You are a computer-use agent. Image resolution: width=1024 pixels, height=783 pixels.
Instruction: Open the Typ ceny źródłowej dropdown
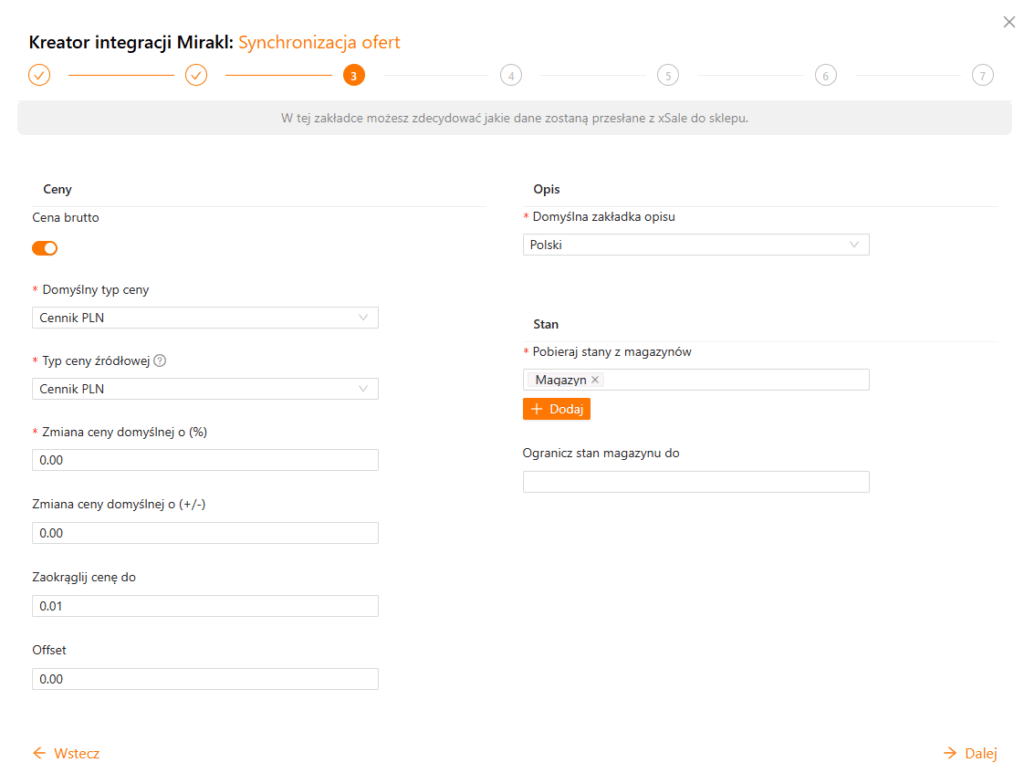[205, 389]
